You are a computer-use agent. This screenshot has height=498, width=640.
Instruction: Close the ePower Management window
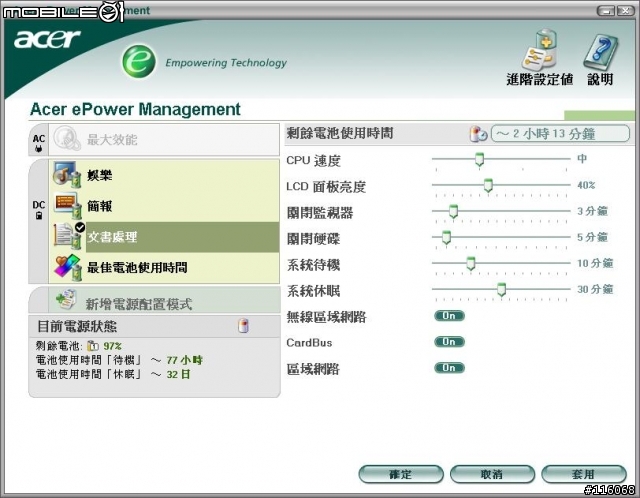pos(625,11)
